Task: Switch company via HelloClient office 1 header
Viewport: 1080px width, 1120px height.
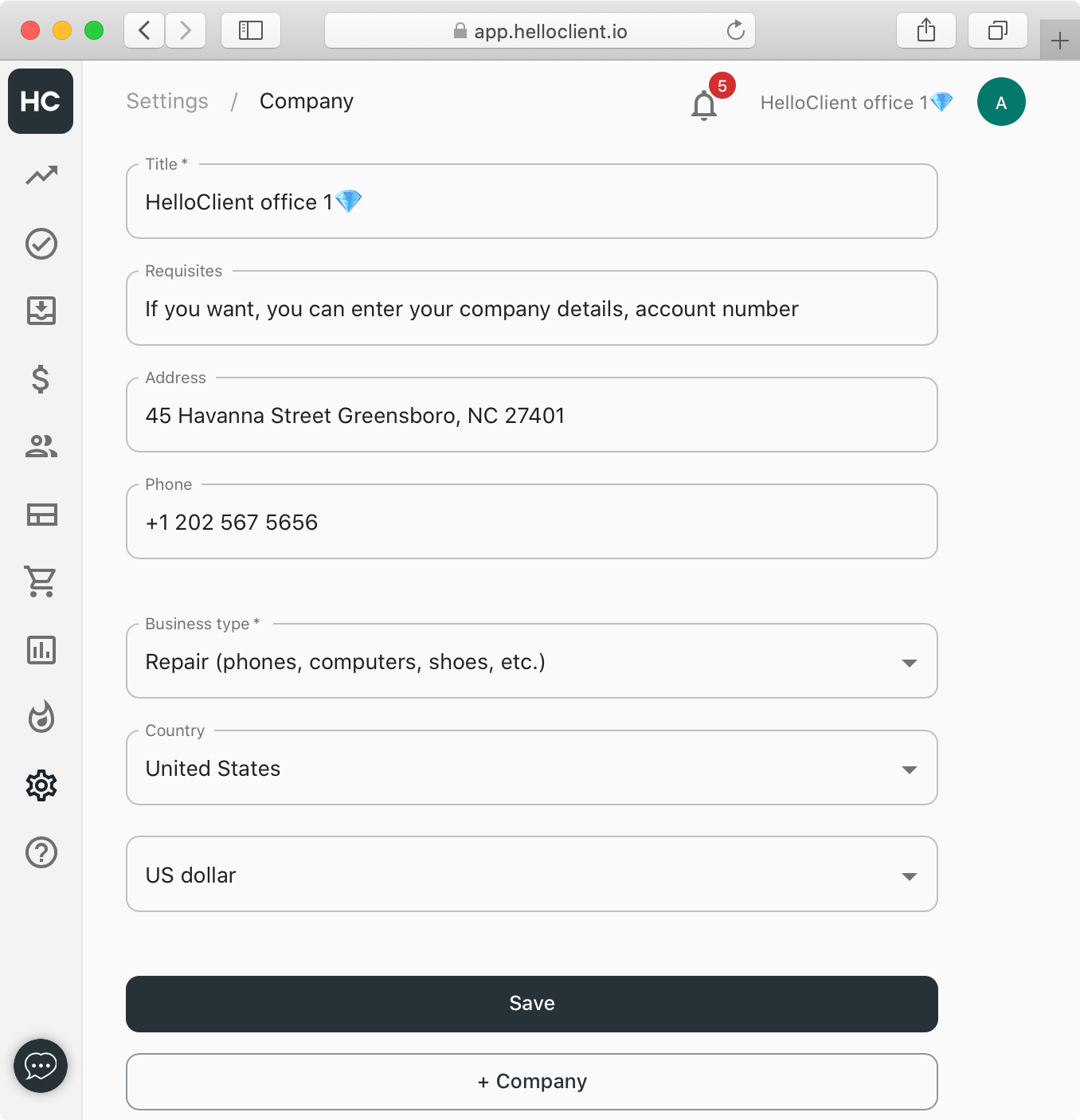Action: (856, 103)
